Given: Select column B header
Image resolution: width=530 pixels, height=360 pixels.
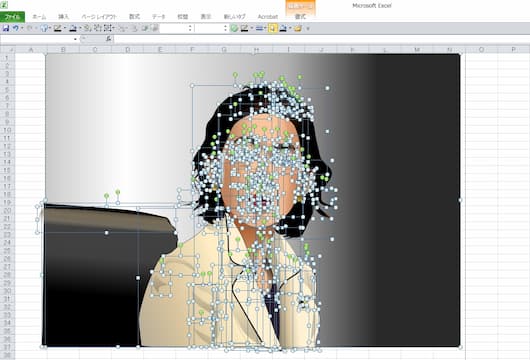Looking at the screenshot, I should coord(63,50).
